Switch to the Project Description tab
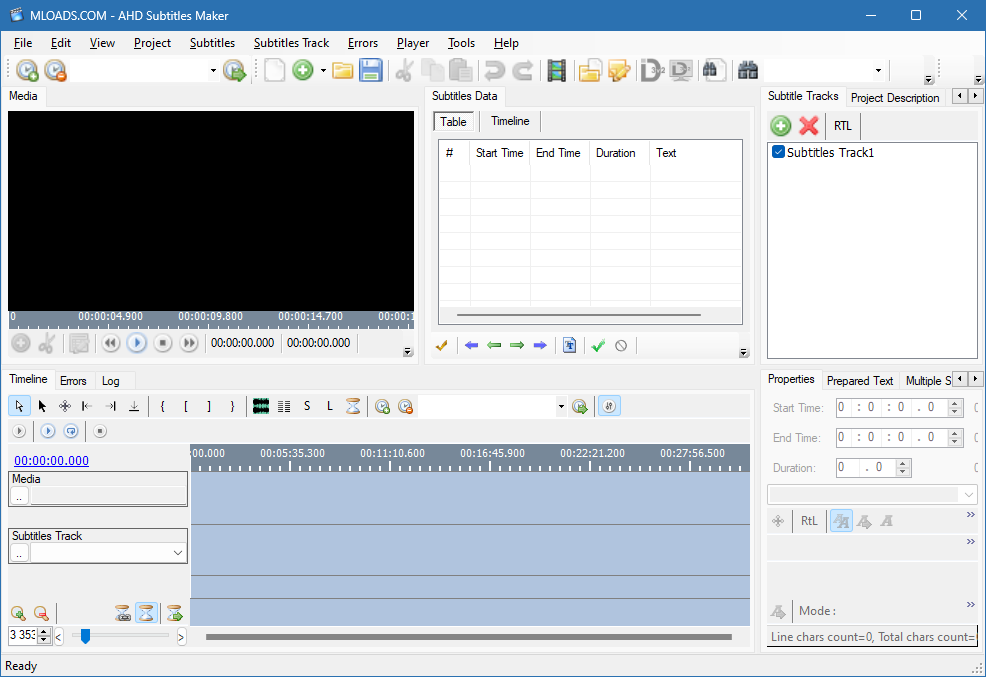986x677 pixels. coord(894,97)
